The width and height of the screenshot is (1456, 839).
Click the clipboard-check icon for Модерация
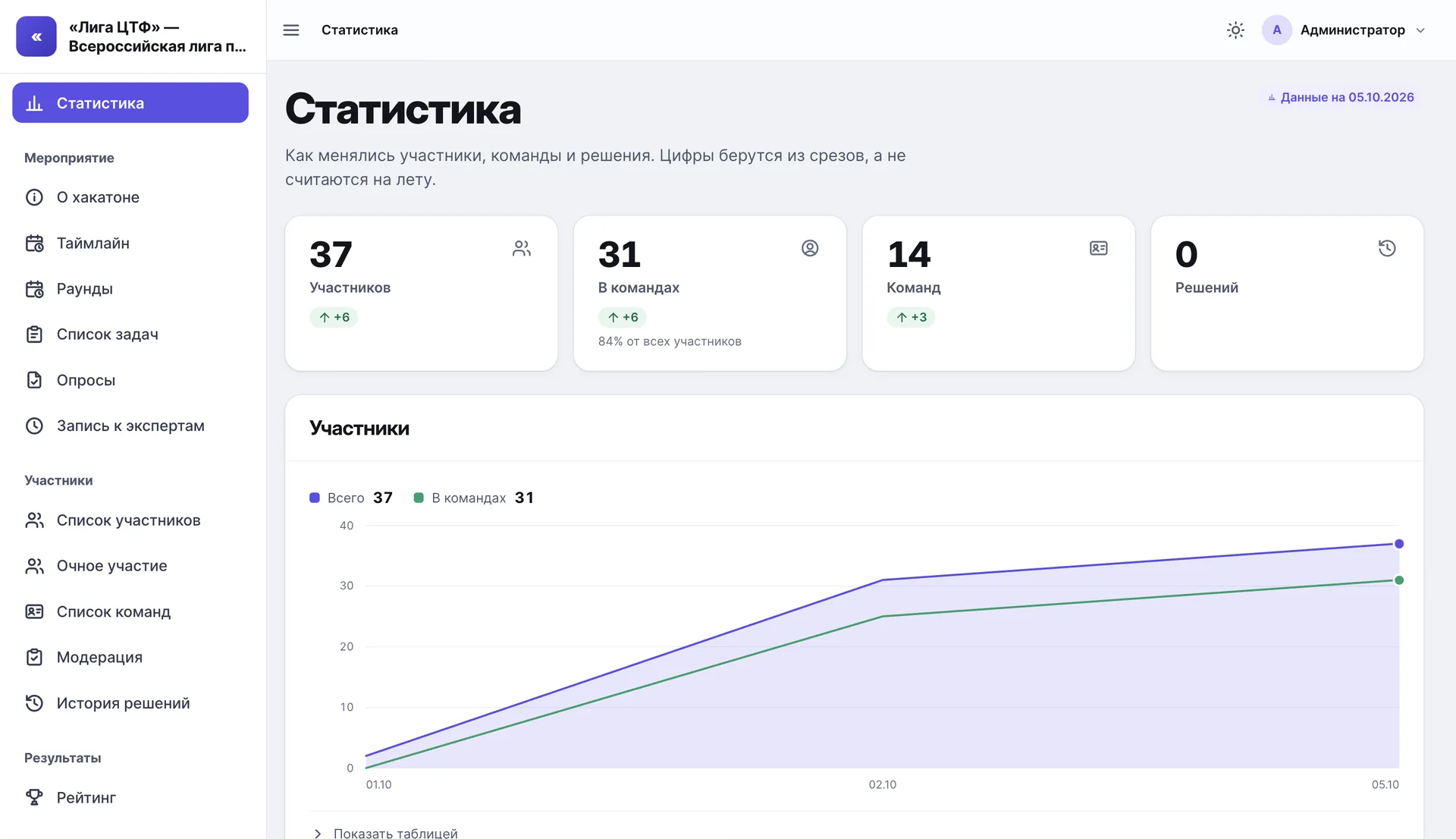(x=34, y=658)
